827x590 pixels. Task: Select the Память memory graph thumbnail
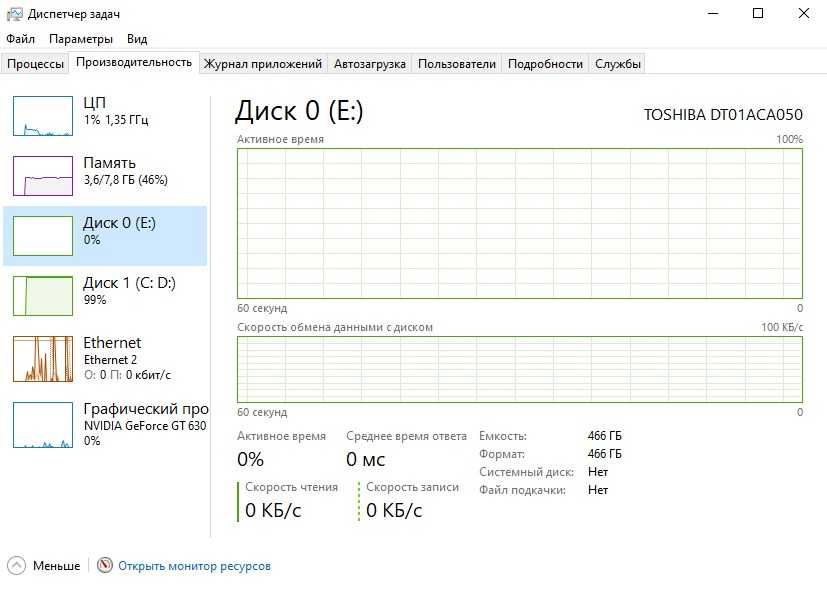click(43, 176)
